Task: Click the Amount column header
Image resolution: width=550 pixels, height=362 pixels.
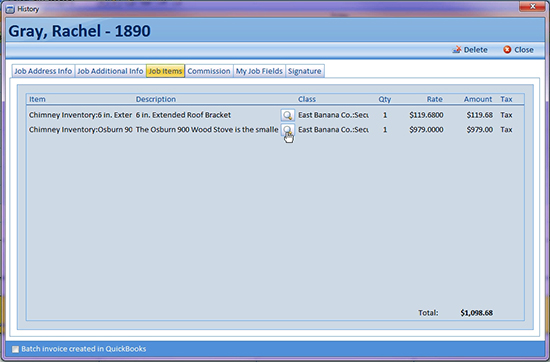Action: [x=478, y=99]
